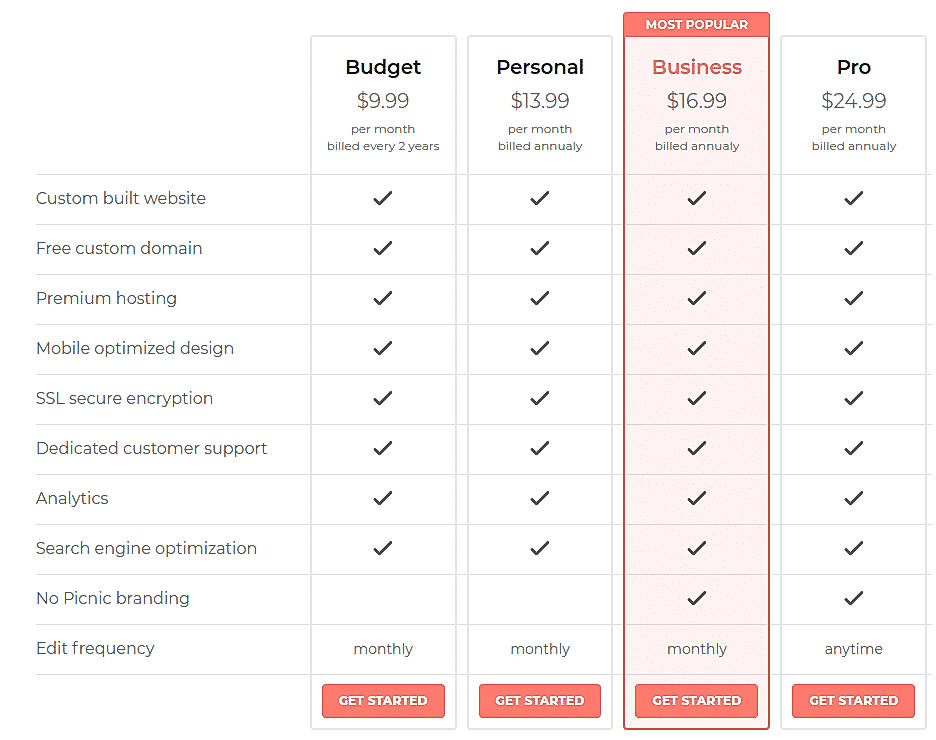The width and height of the screenshot is (936, 740).
Task: Click the $13.99 Personal price label
Action: [x=540, y=100]
